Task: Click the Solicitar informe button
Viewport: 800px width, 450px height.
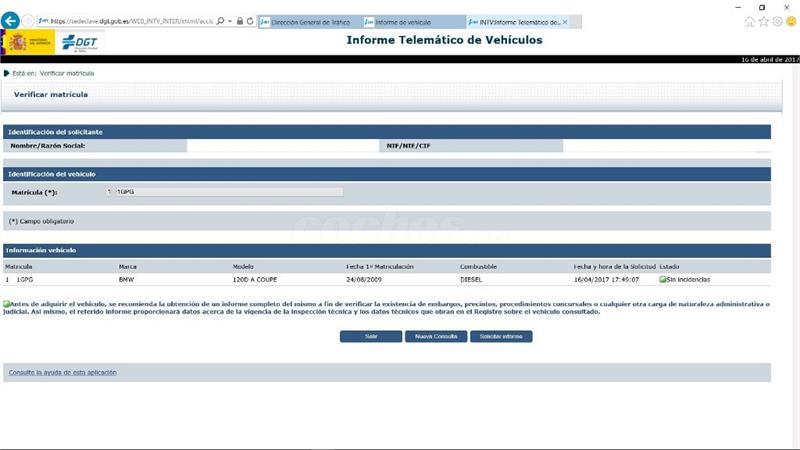Action: click(501, 337)
